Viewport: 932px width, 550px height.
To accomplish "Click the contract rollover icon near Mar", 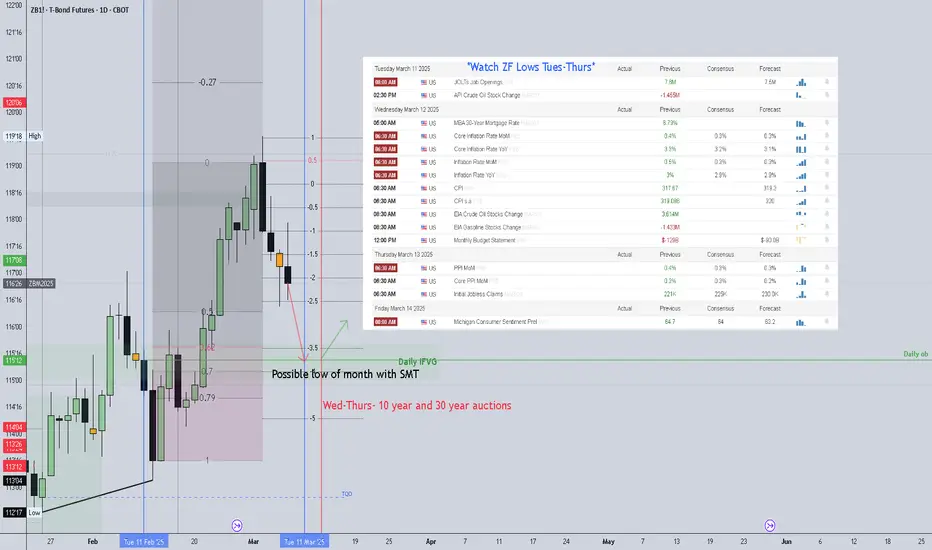I will click(237, 526).
